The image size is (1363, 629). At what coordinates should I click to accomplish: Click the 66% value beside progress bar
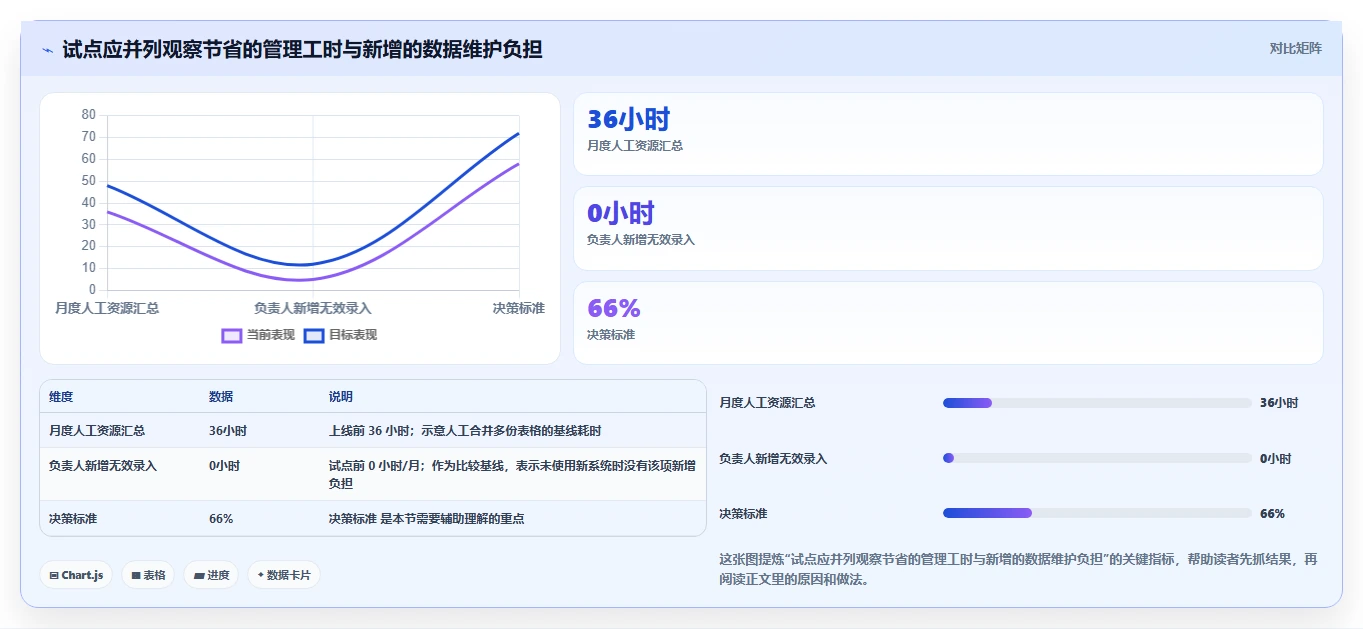[x=1272, y=513]
